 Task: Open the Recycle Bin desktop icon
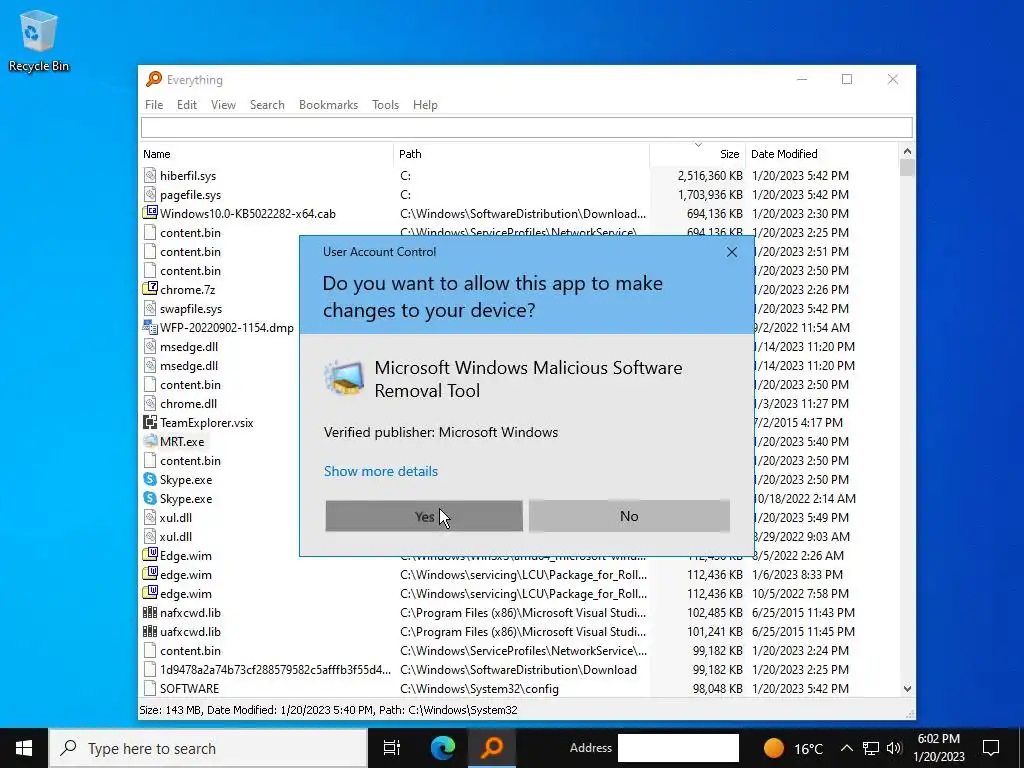point(39,40)
